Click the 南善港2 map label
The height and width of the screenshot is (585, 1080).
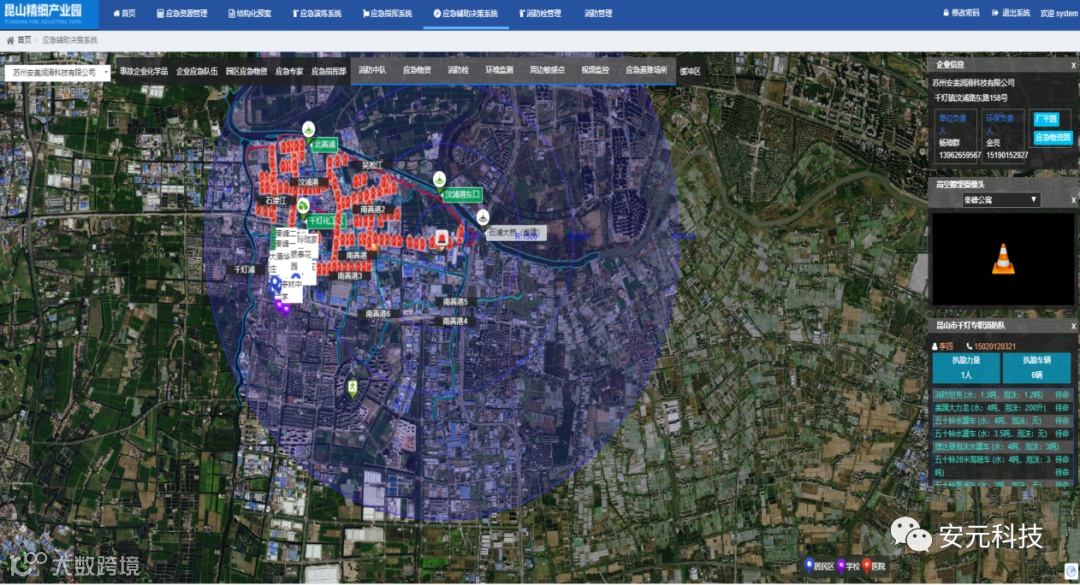(x=373, y=209)
